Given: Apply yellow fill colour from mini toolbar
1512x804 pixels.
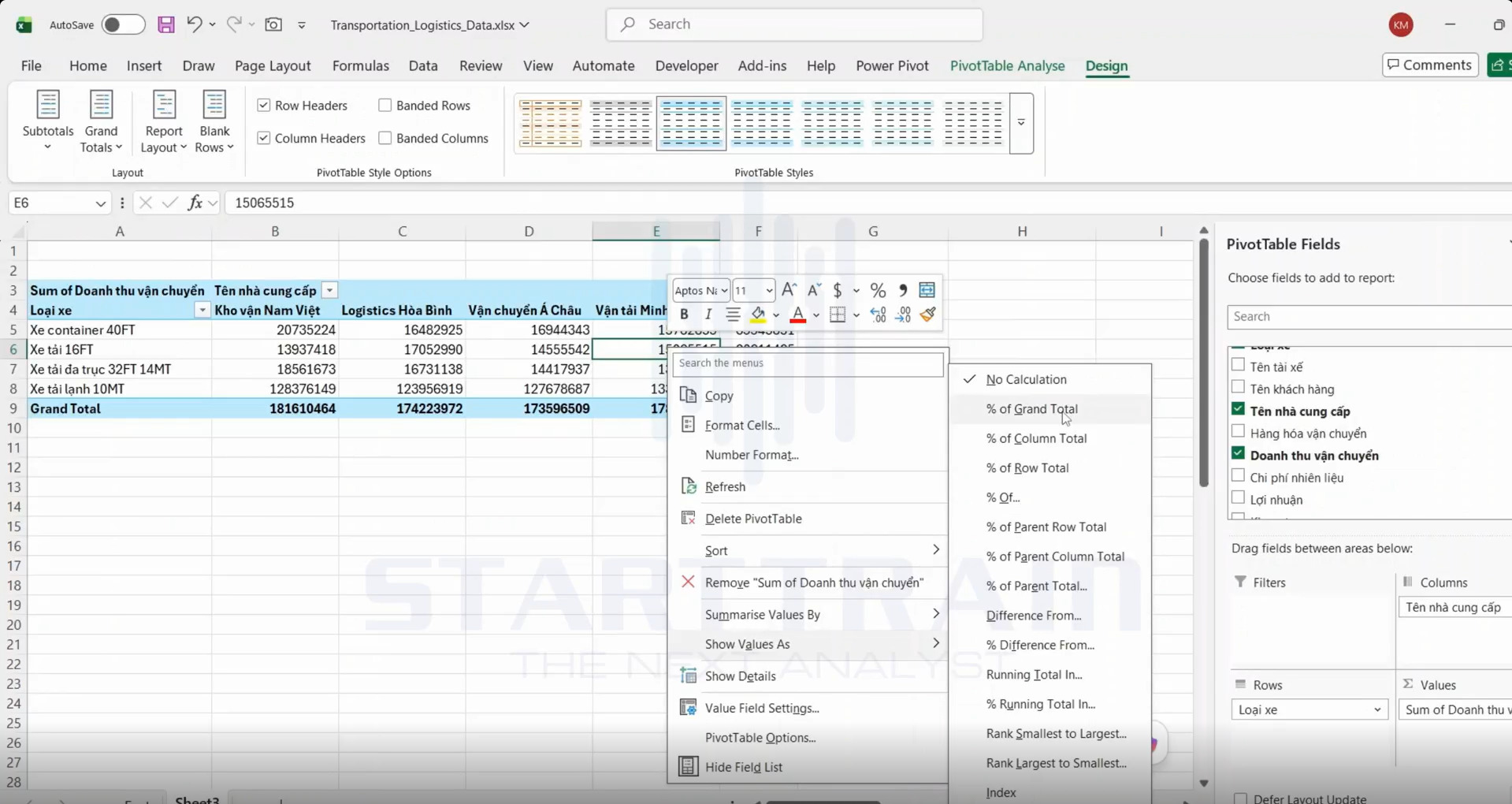Looking at the screenshot, I should (758, 315).
